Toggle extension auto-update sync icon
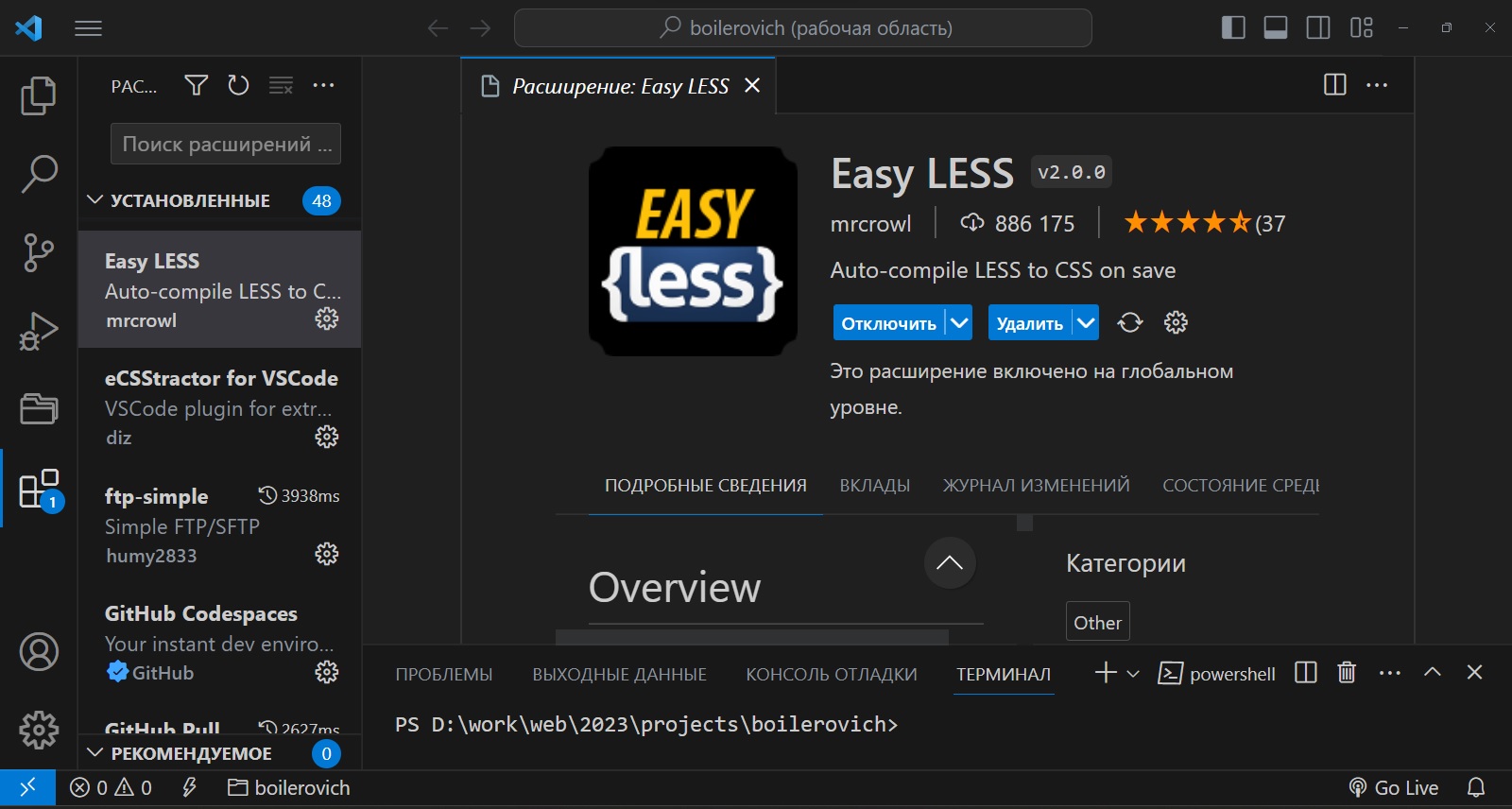This screenshot has width=1512, height=809. (1130, 323)
